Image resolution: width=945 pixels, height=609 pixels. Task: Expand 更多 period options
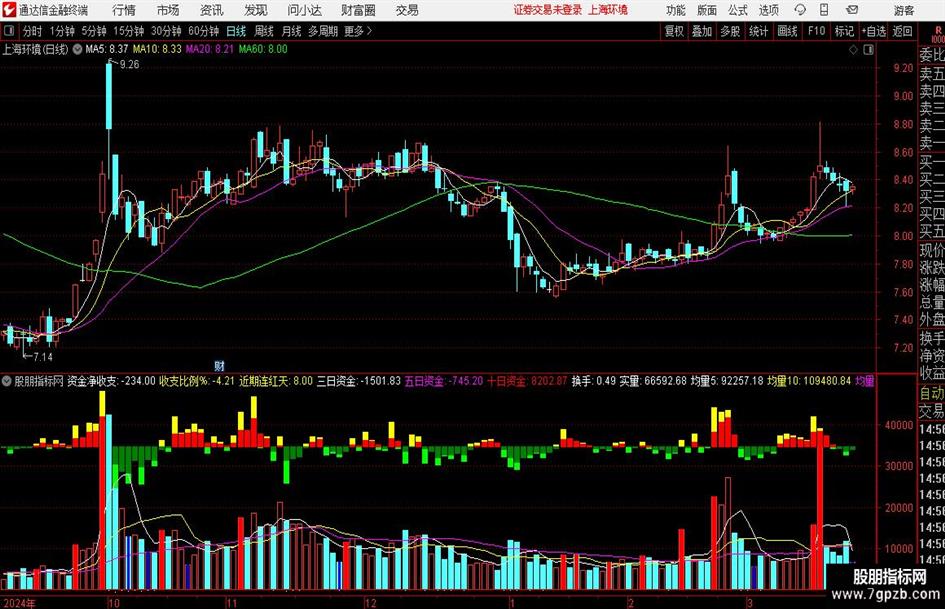(358, 31)
